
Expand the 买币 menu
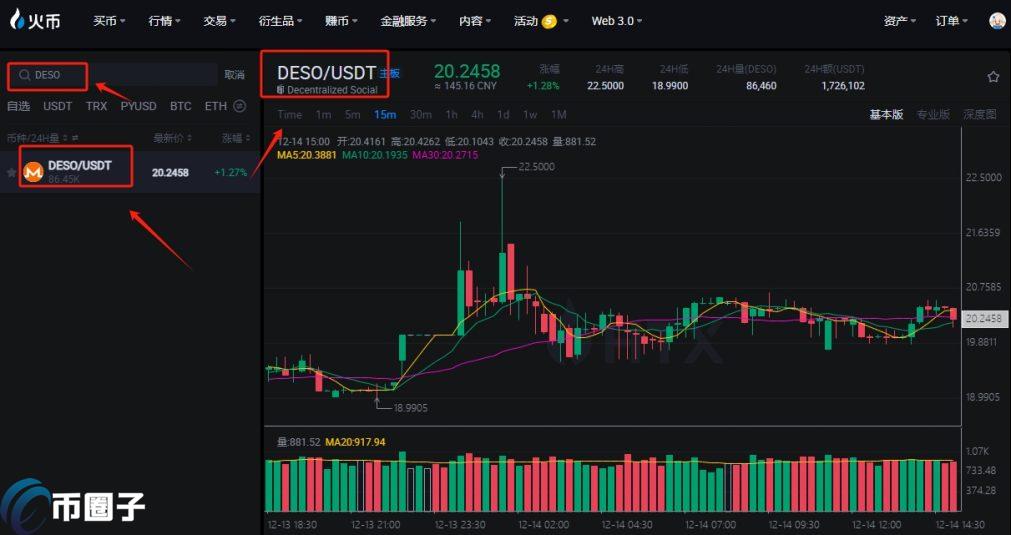(x=109, y=21)
